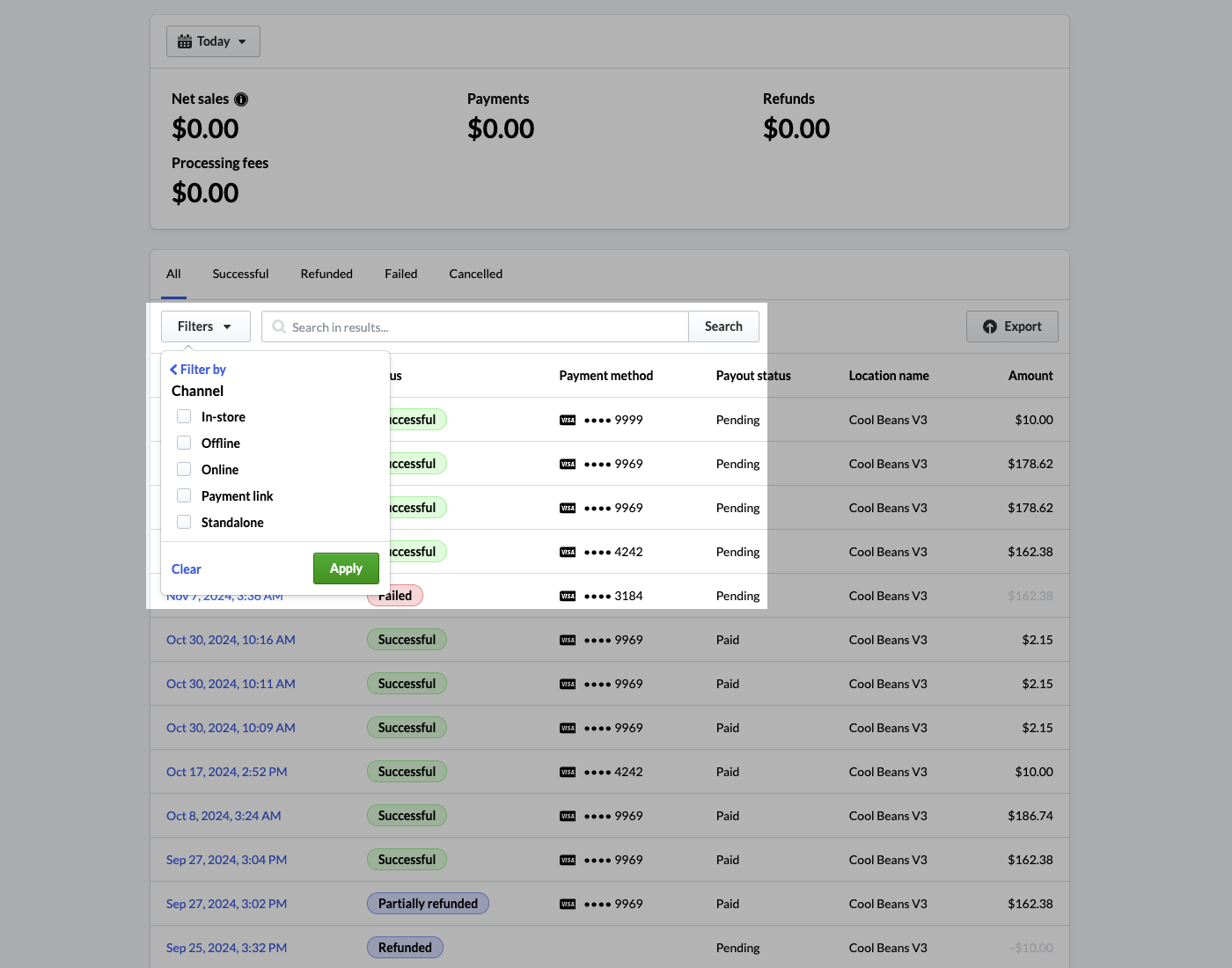Tick the Online channel checkbox
Viewport: 1232px width, 968px height.
coord(184,469)
